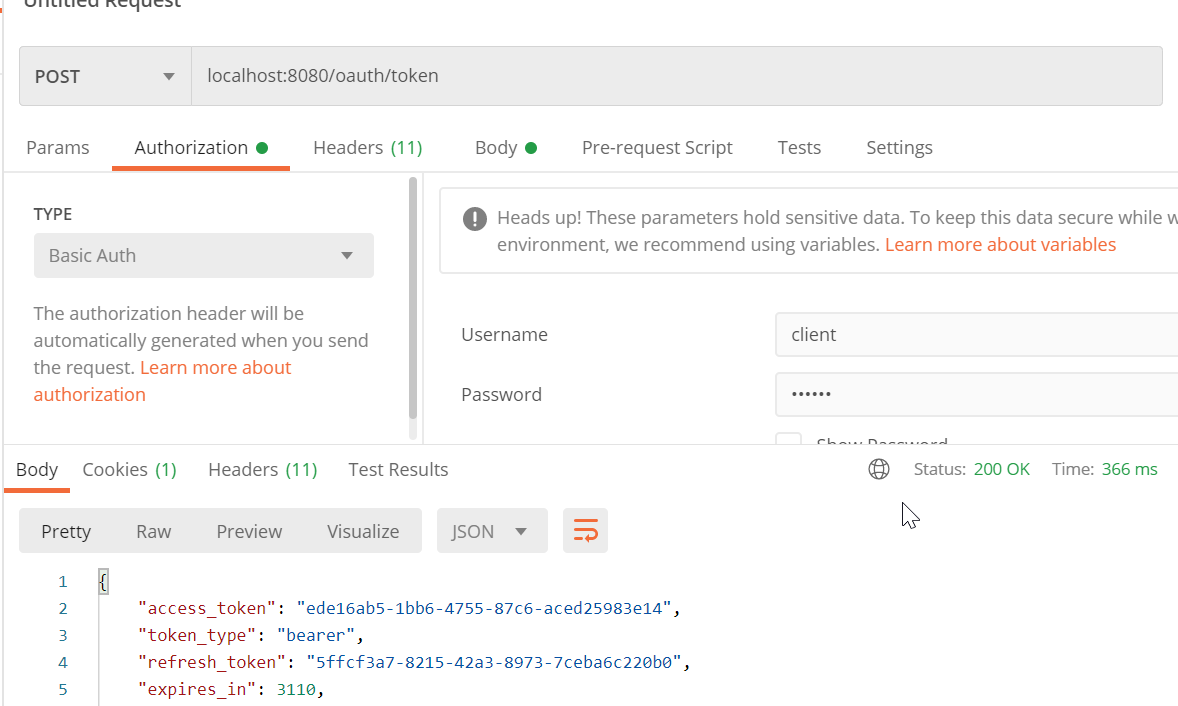Switch to Visualize response view

pyautogui.click(x=363, y=531)
